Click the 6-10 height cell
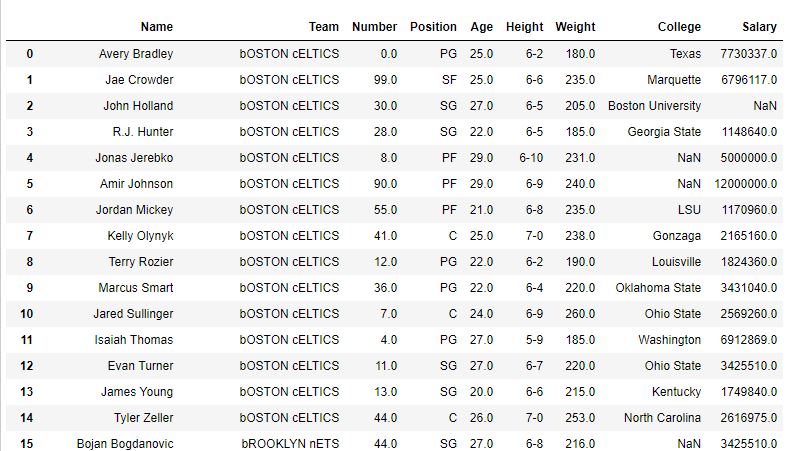 [x=531, y=158]
